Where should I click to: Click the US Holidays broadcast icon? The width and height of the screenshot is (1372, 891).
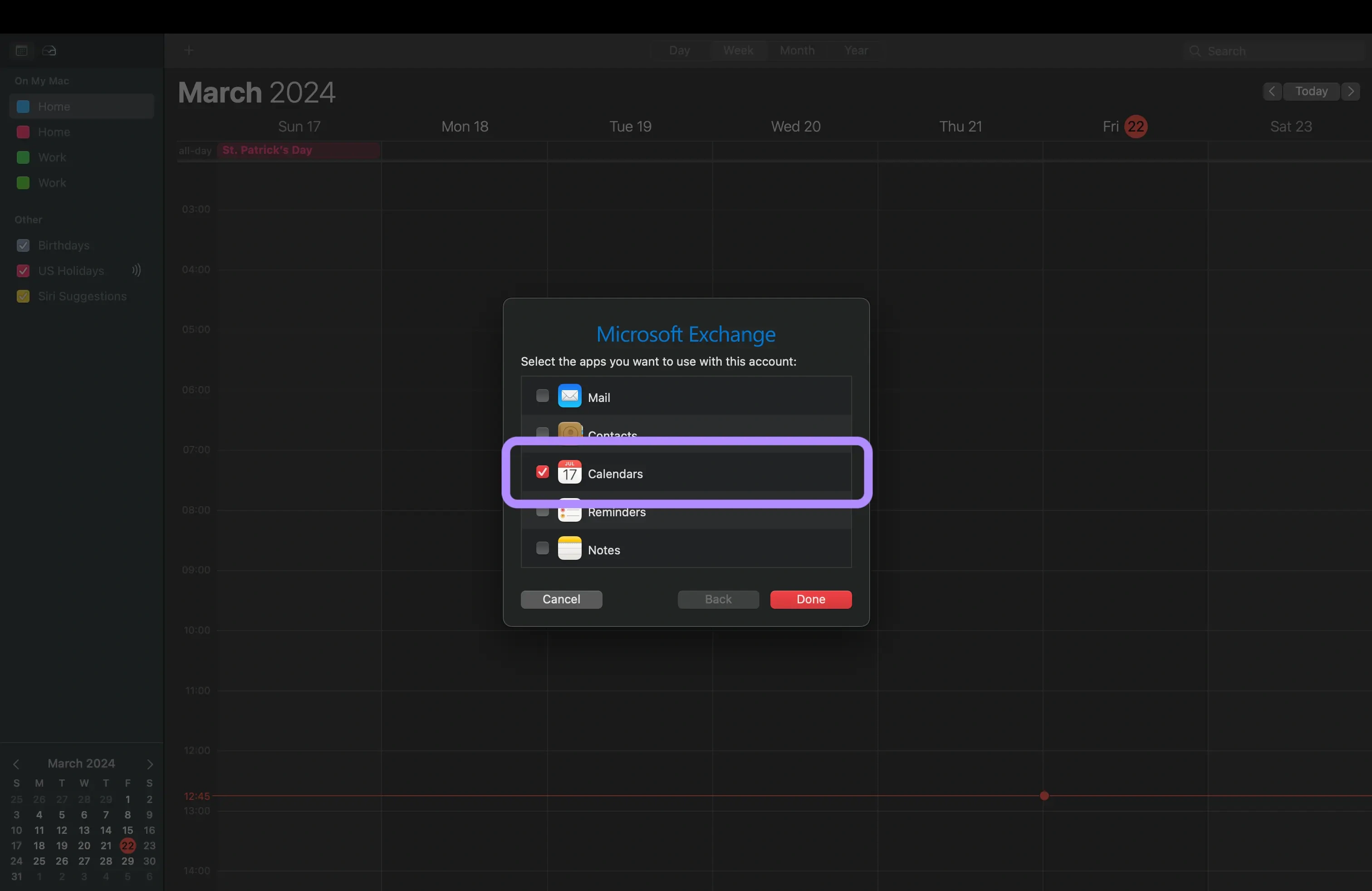click(x=136, y=270)
